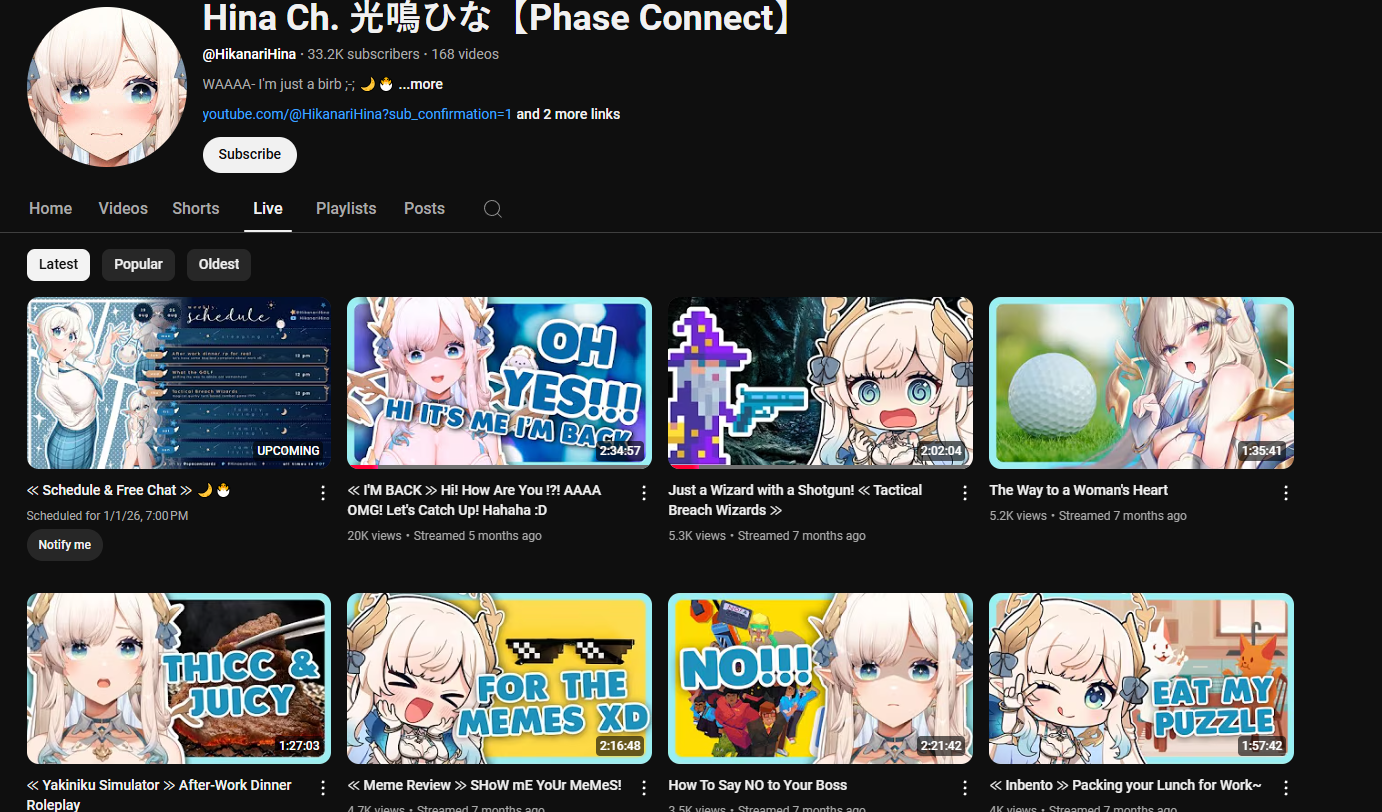Open Yakiniku Simulator stream title link
The height and width of the screenshot is (812, 1382).
coord(159,795)
